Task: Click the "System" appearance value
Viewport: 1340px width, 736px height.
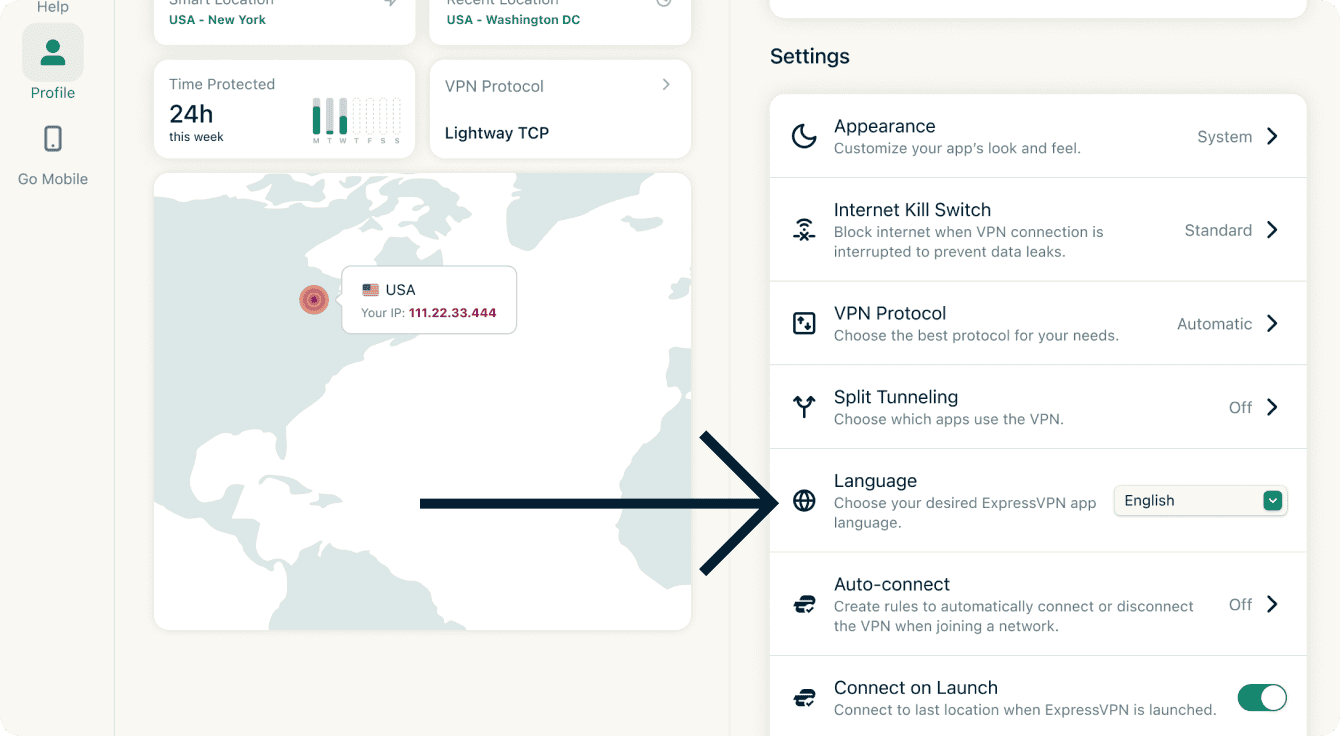Action: [1224, 137]
